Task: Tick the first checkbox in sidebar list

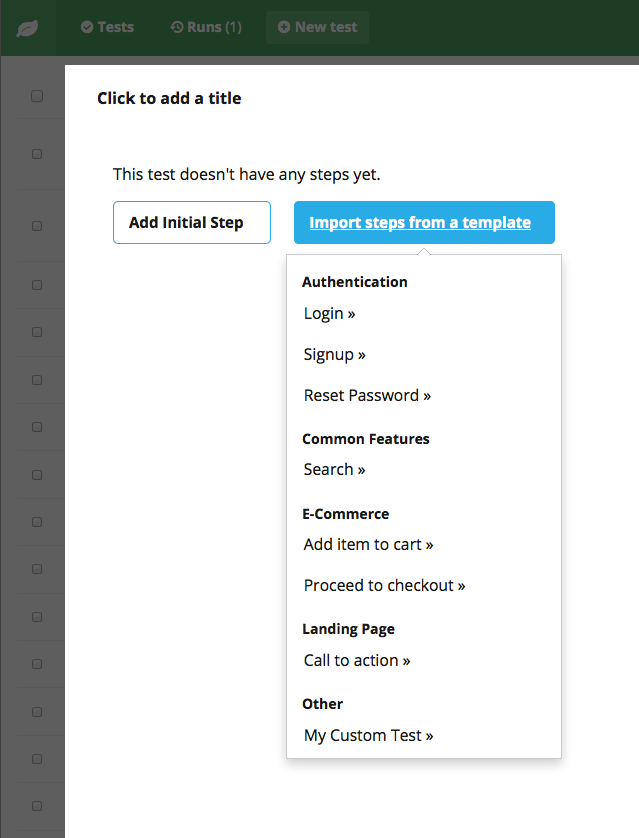Action: point(37,96)
